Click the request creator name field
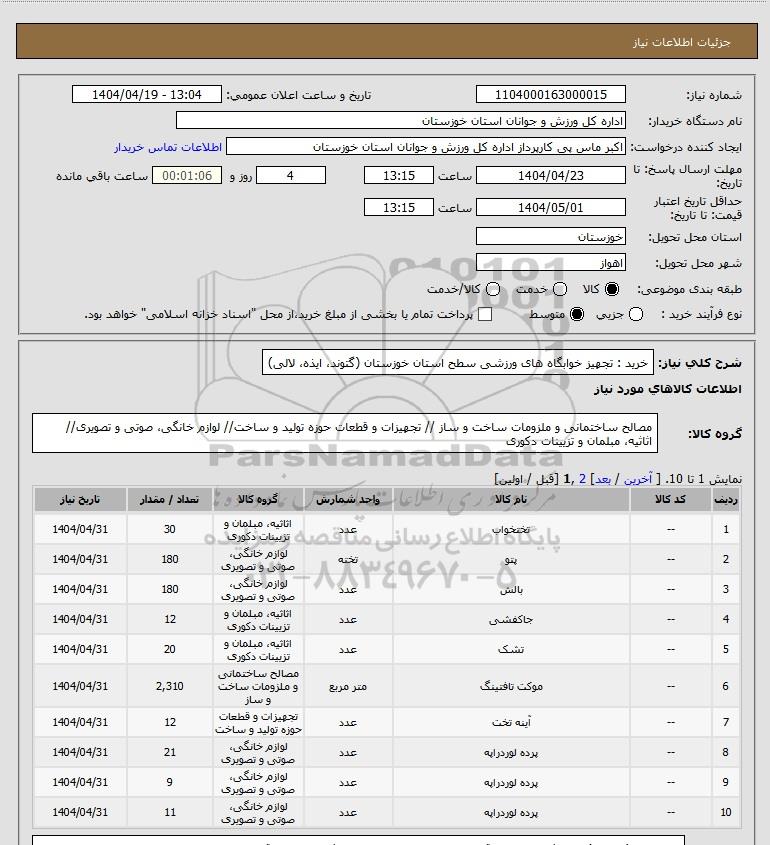 click(x=426, y=147)
